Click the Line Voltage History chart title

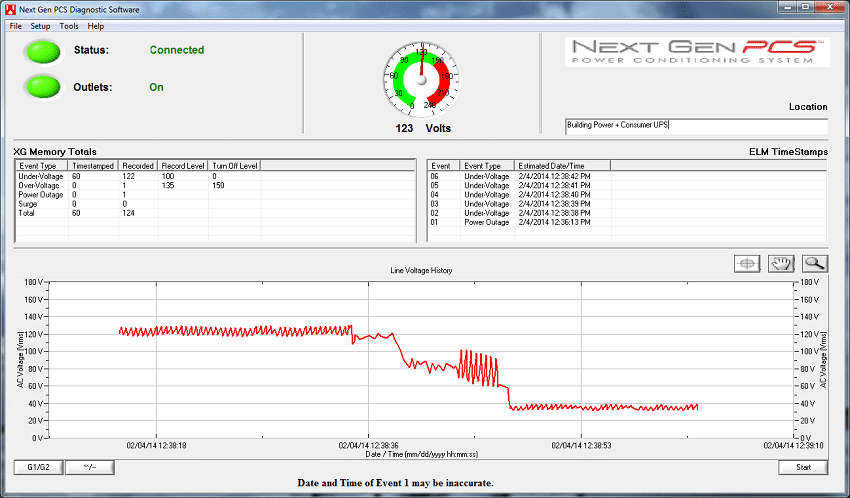coord(421,270)
